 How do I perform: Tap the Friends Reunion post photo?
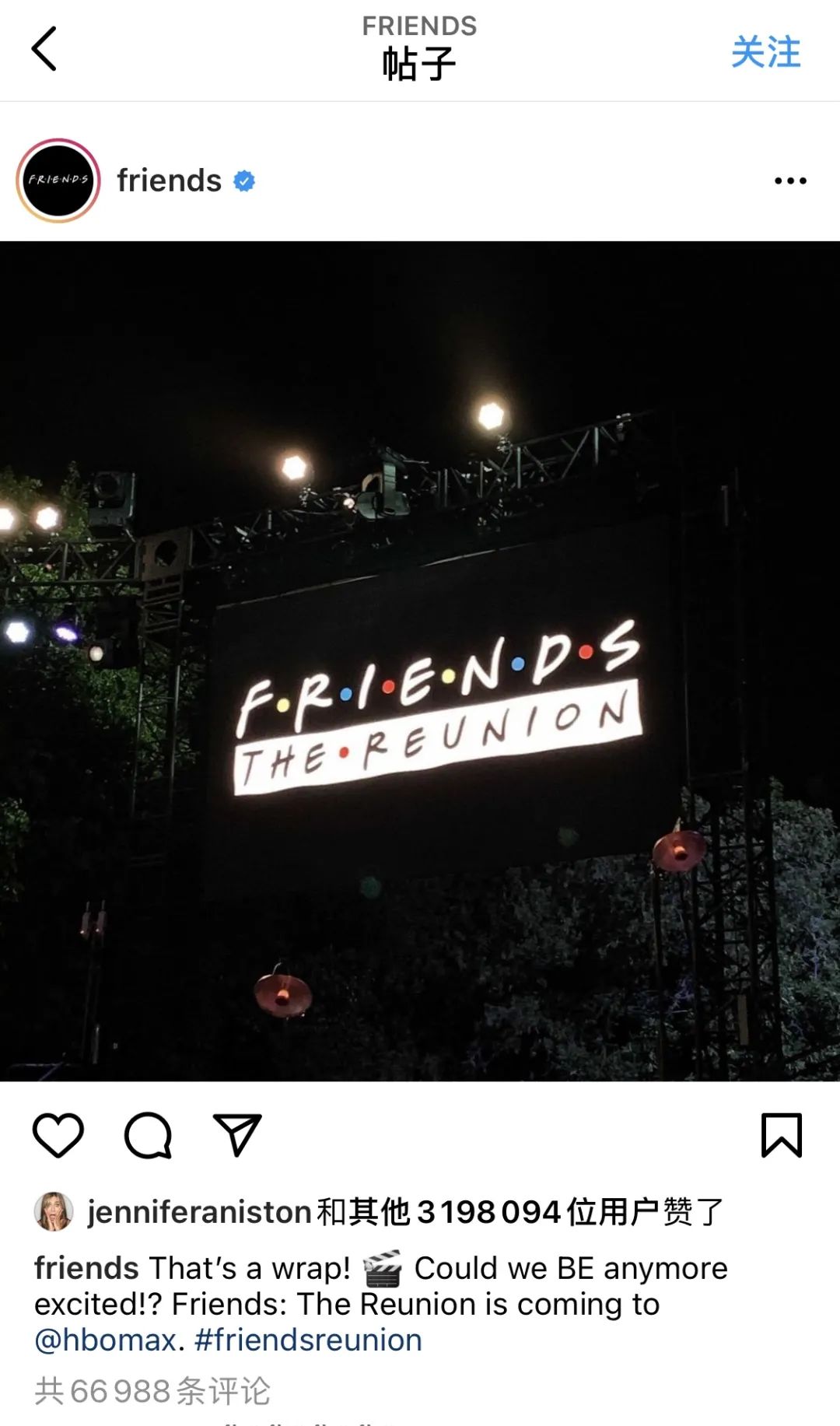(x=420, y=661)
